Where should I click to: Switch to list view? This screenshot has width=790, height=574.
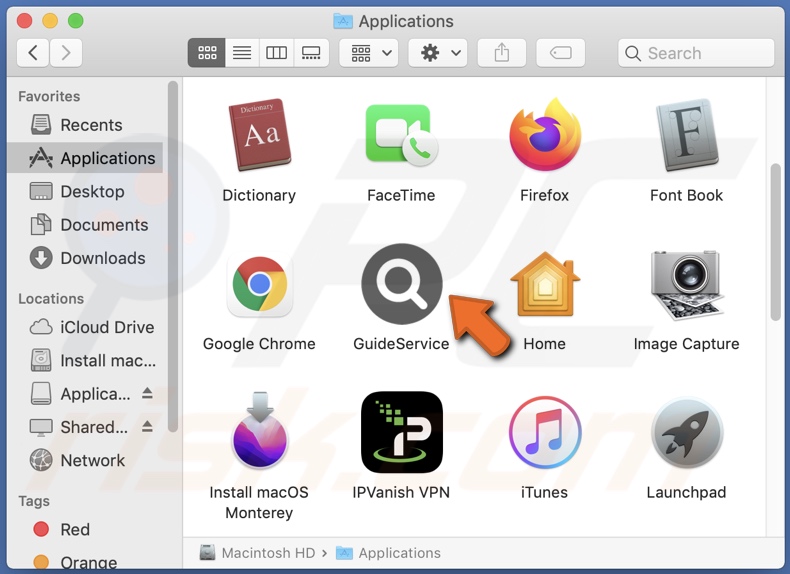242,53
